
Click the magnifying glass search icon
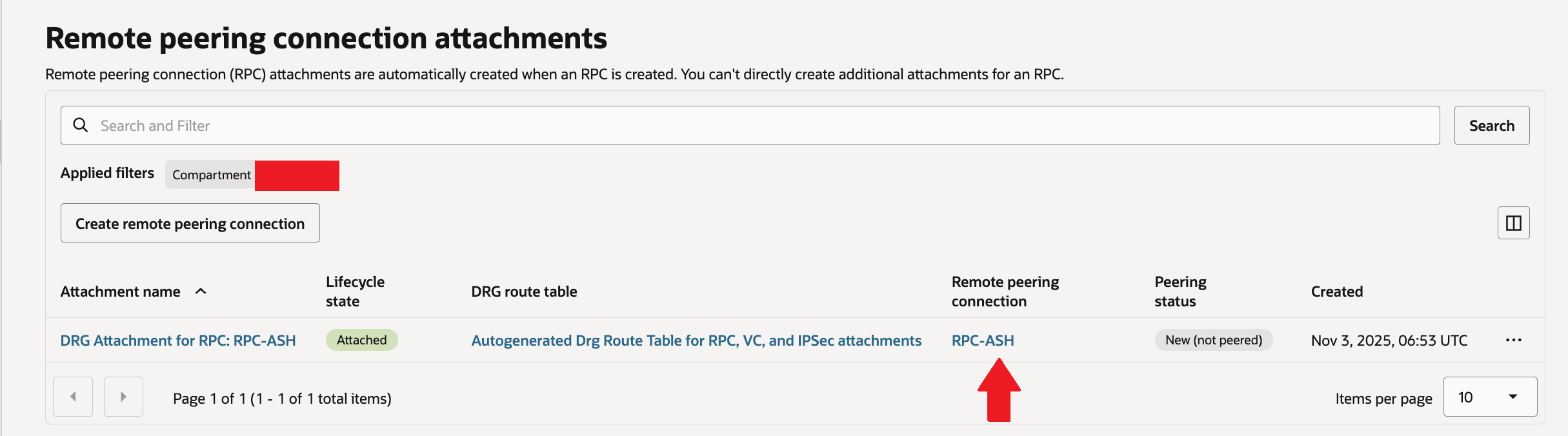pyautogui.click(x=81, y=125)
